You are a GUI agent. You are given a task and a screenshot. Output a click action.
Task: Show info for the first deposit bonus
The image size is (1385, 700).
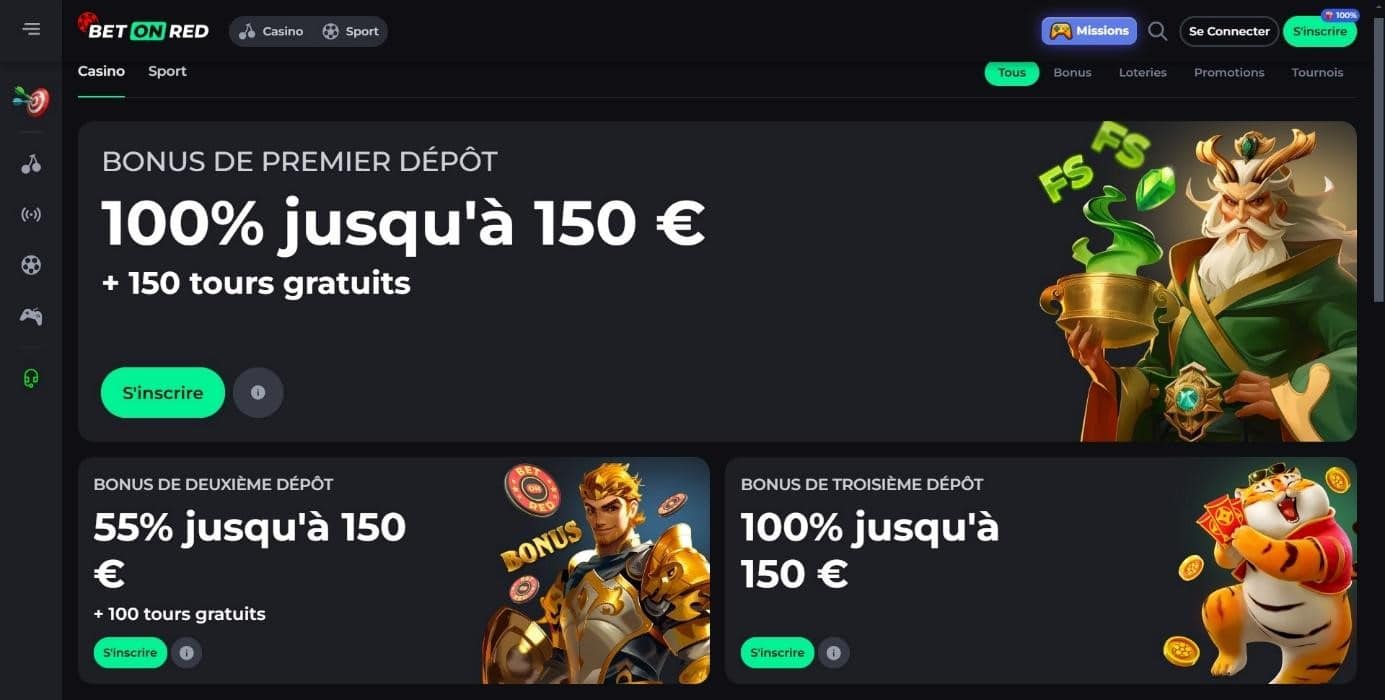258,393
